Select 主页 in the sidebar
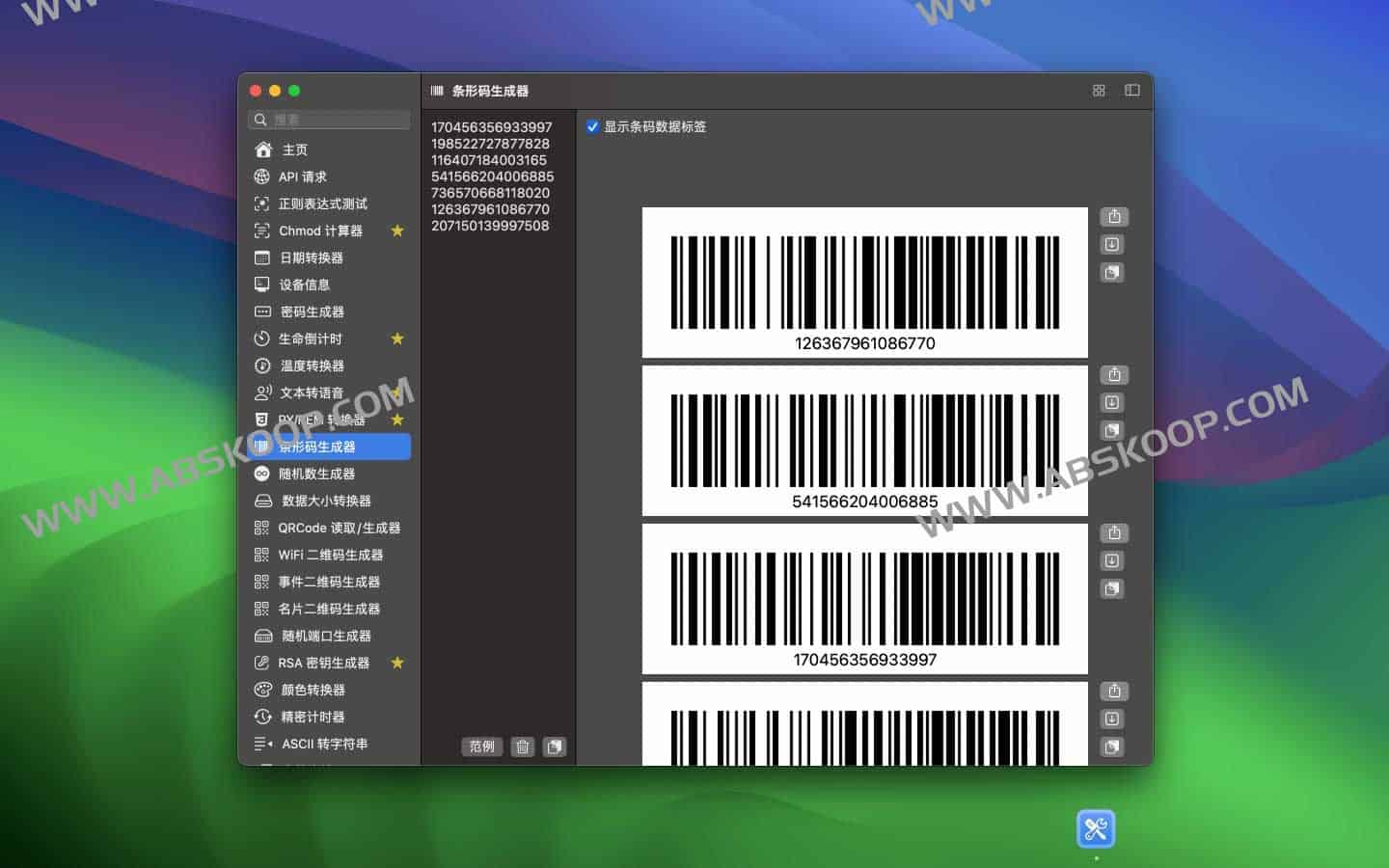The width and height of the screenshot is (1389, 868). pyautogui.click(x=294, y=149)
